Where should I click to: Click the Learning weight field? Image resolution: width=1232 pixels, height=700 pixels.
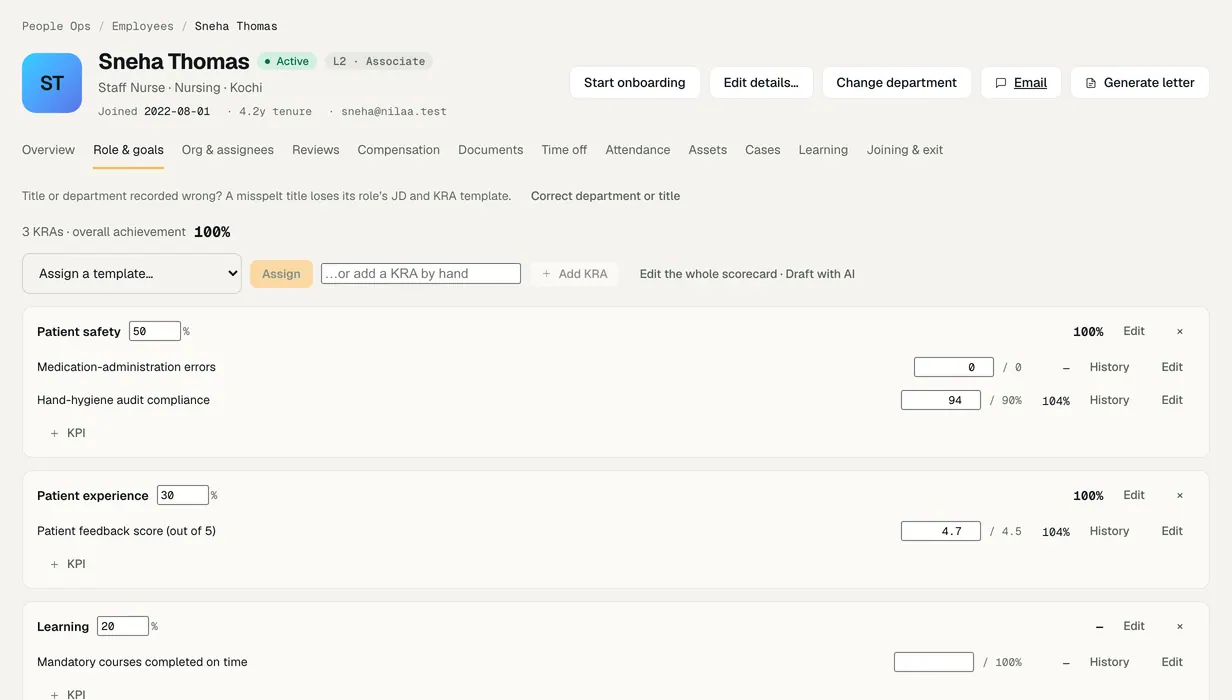[123, 626]
